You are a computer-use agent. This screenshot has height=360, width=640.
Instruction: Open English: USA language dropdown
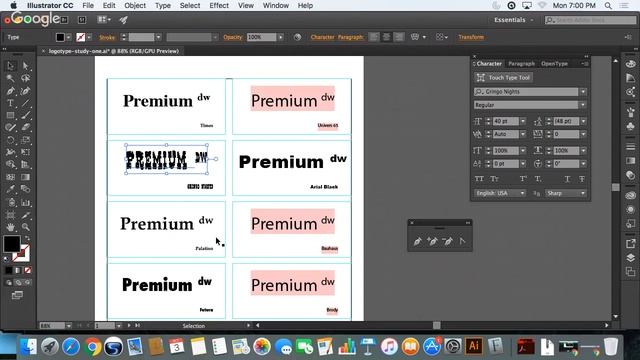pos(500,193)
